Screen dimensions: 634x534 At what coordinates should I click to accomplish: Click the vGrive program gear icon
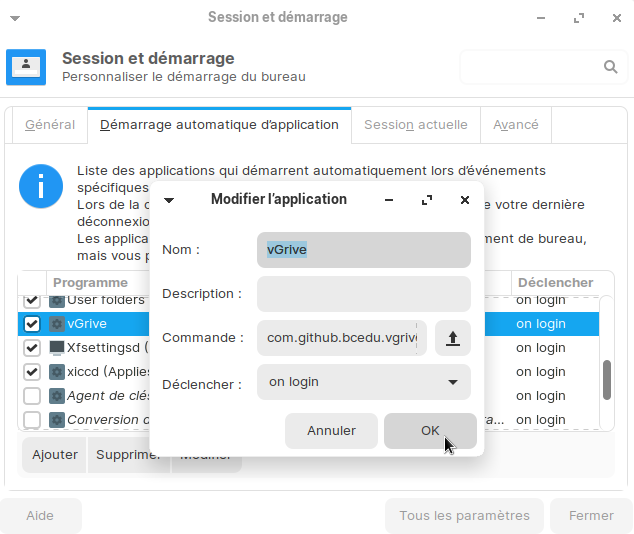point(58,324)
